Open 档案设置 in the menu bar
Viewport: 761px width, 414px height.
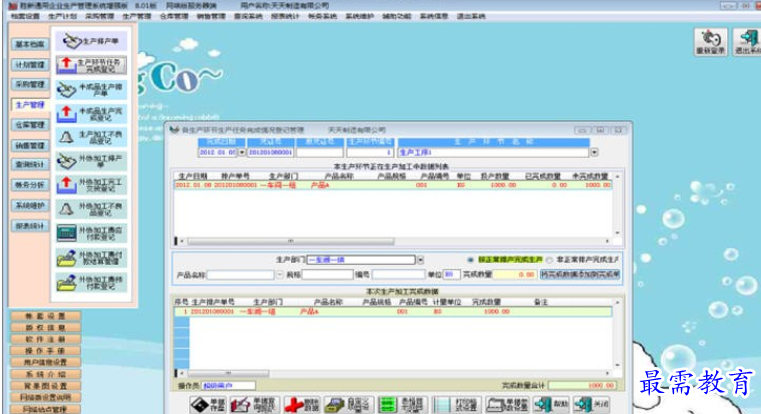(25, 16)
